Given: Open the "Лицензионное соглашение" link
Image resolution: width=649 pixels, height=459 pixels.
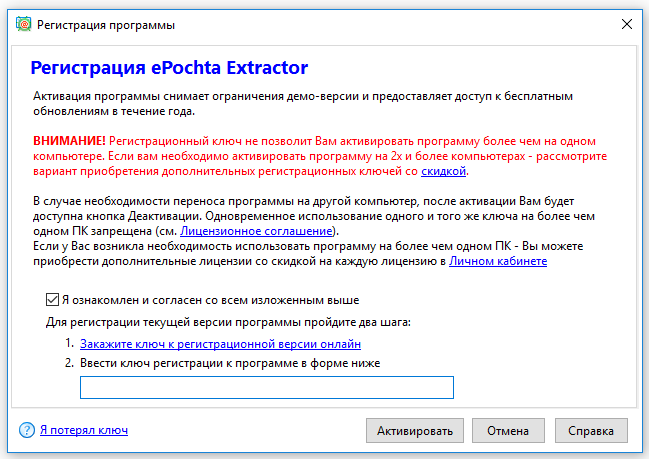Looking at the screenshot, I should coord(256,231).
